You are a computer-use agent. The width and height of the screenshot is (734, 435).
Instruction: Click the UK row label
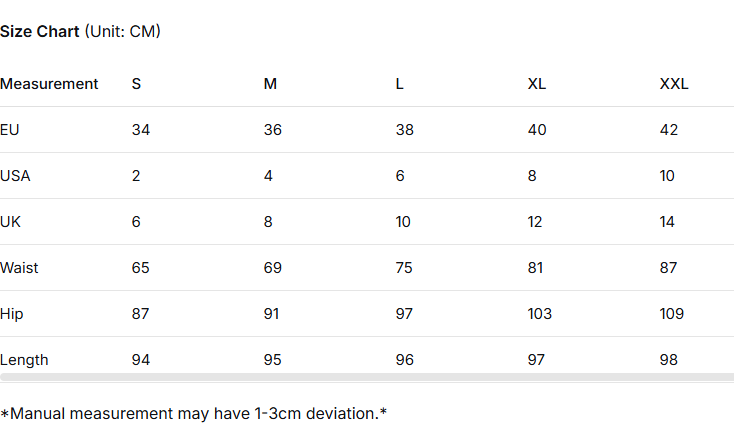(x=11, y=222)
